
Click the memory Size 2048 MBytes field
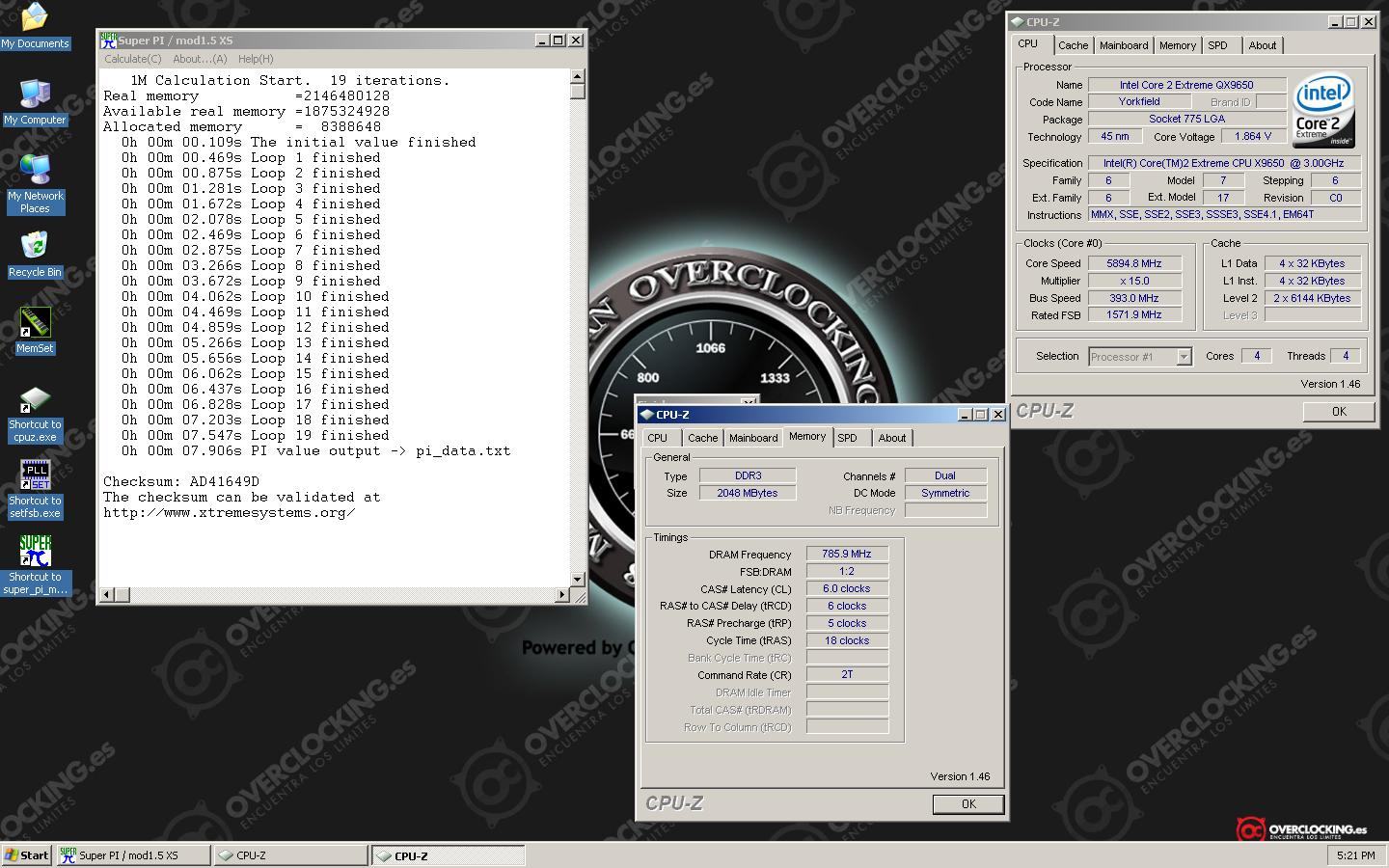click(x=748, y=493)
